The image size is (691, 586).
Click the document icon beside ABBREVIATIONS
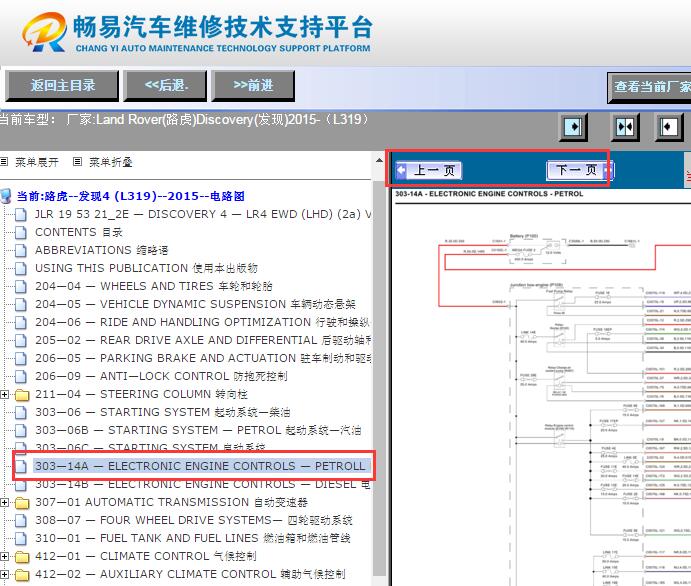(x=21, y=250)
